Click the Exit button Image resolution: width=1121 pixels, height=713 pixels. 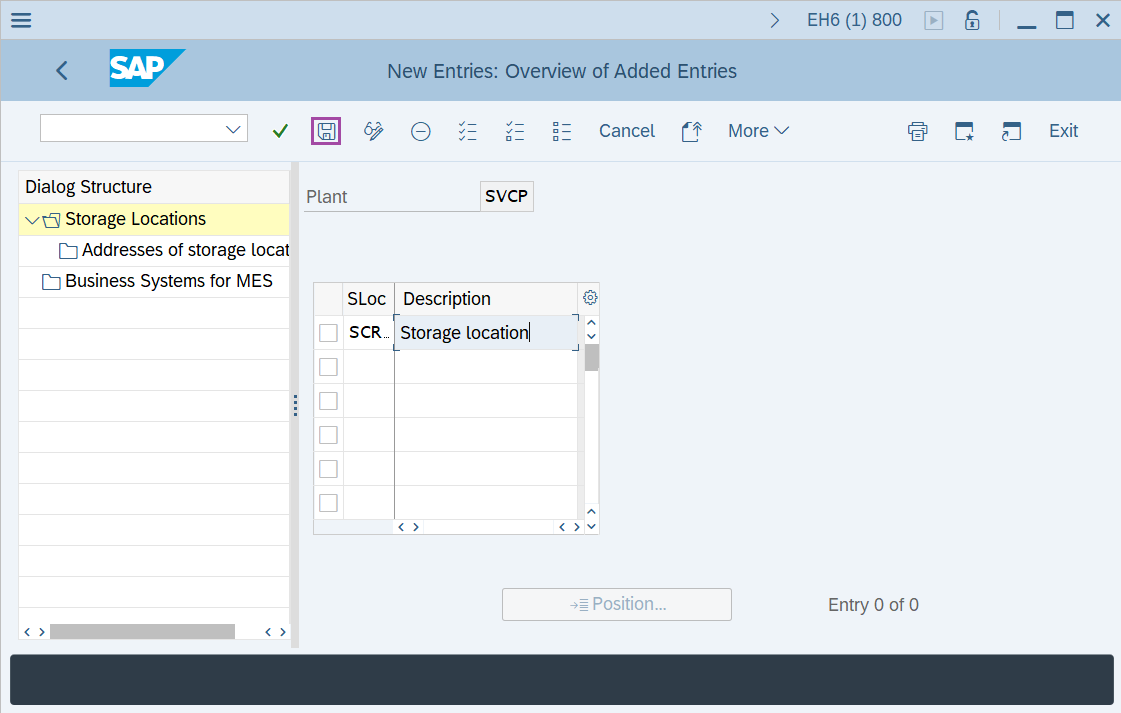(x=1063, y=131)
